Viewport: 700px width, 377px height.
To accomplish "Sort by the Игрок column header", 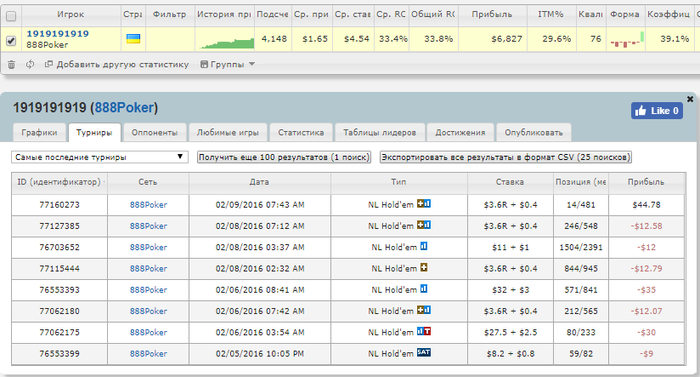I will coord(71,14).
